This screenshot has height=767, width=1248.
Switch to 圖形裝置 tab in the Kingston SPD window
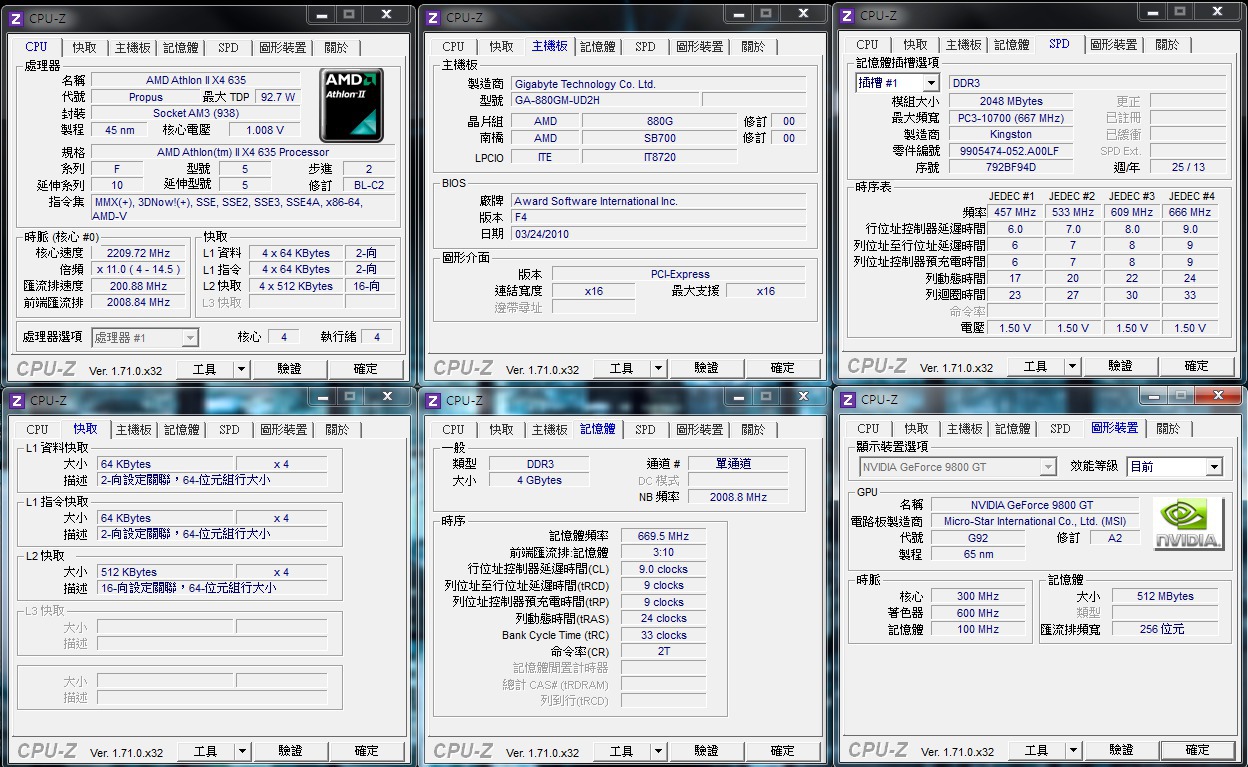click(1114, 45)
